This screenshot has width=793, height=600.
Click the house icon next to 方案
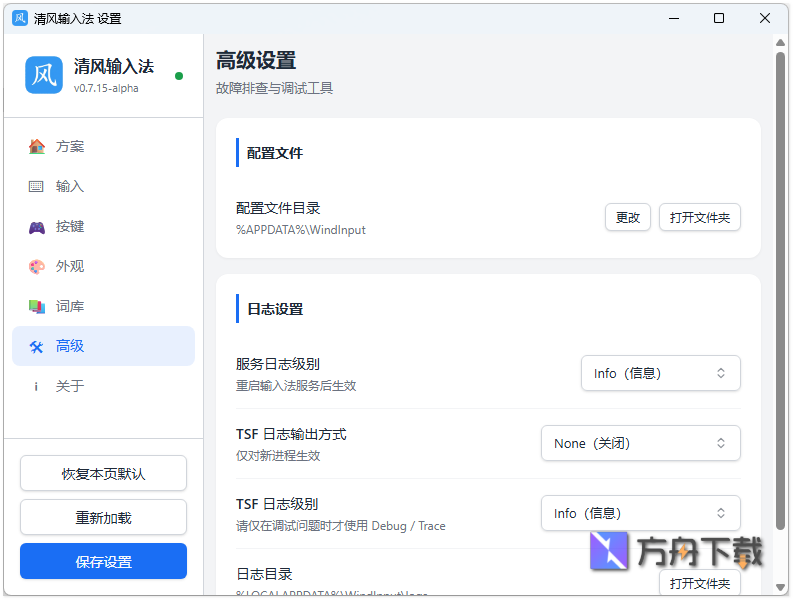[x=36, y=146]
